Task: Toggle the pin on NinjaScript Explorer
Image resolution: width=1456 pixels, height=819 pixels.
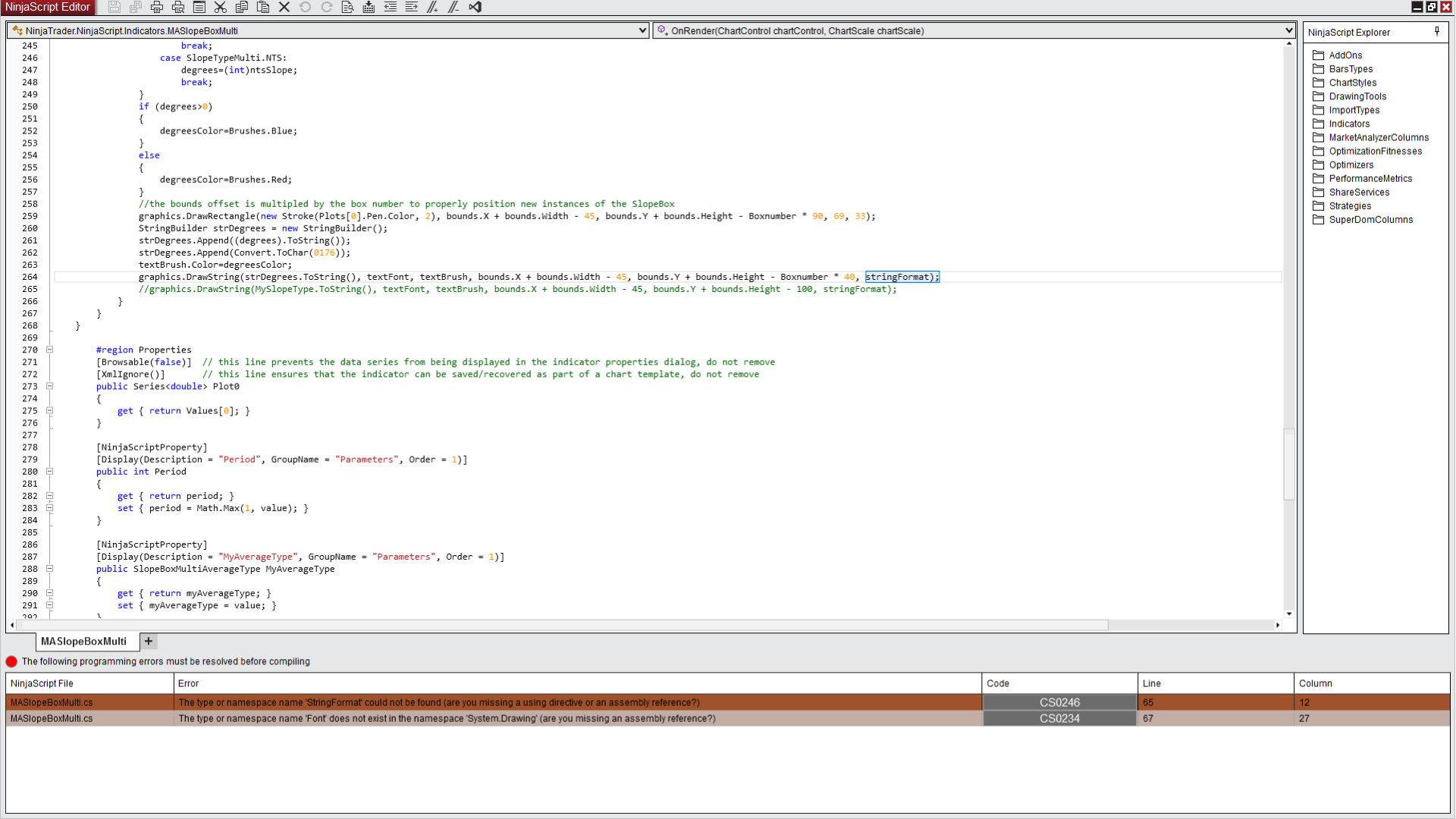Action: point(1438,32)
